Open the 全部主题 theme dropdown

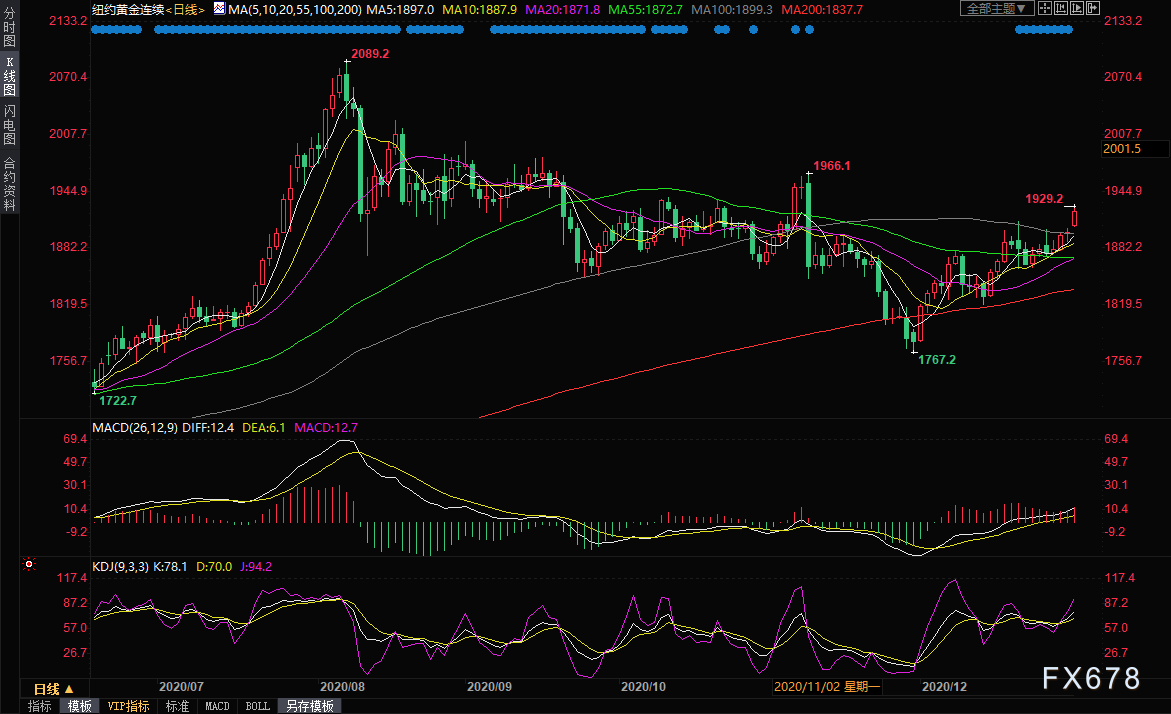997,8
